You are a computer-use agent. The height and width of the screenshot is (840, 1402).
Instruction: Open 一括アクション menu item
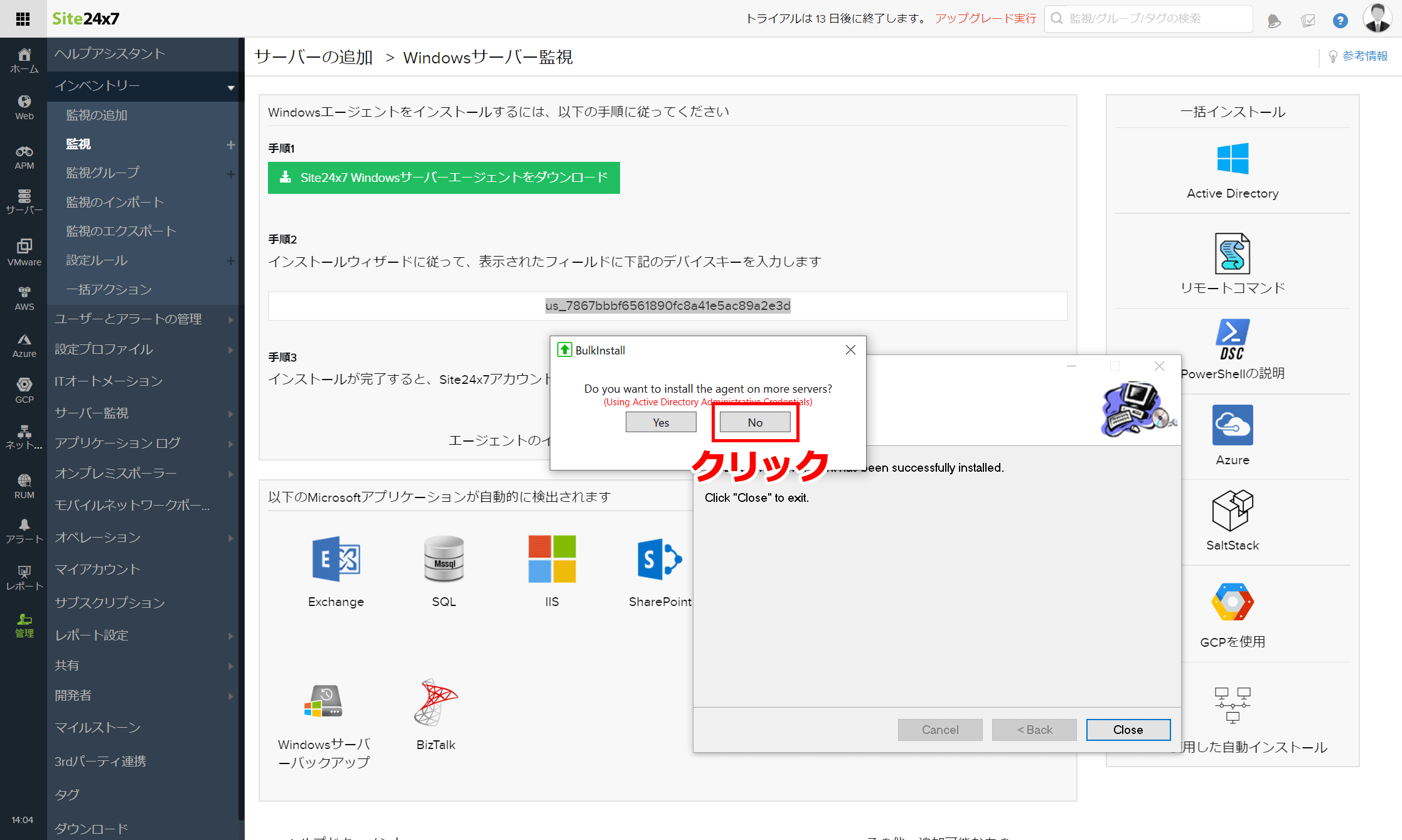(x=109, y=289)
